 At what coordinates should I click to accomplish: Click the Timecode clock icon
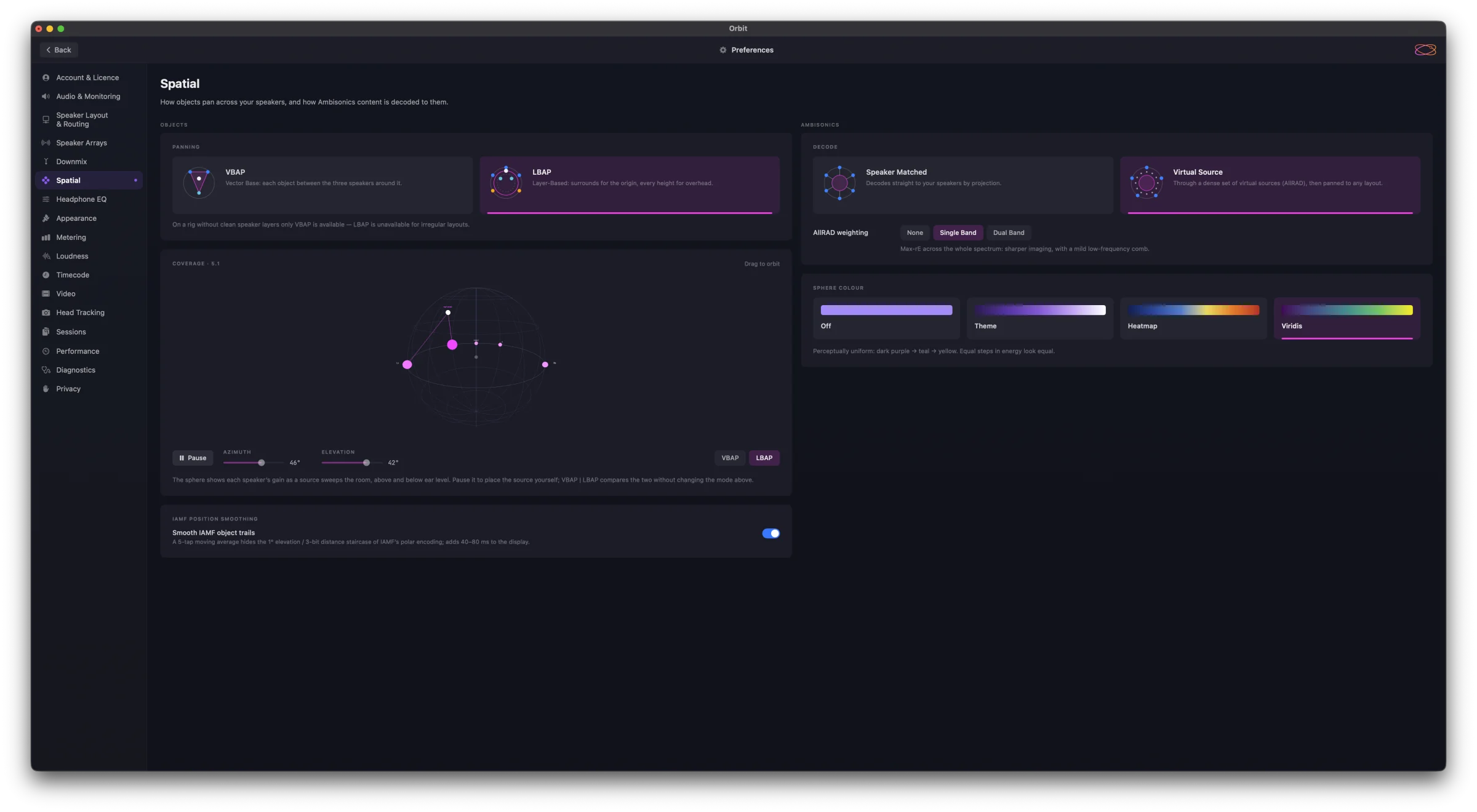click(x=46, y=275)
